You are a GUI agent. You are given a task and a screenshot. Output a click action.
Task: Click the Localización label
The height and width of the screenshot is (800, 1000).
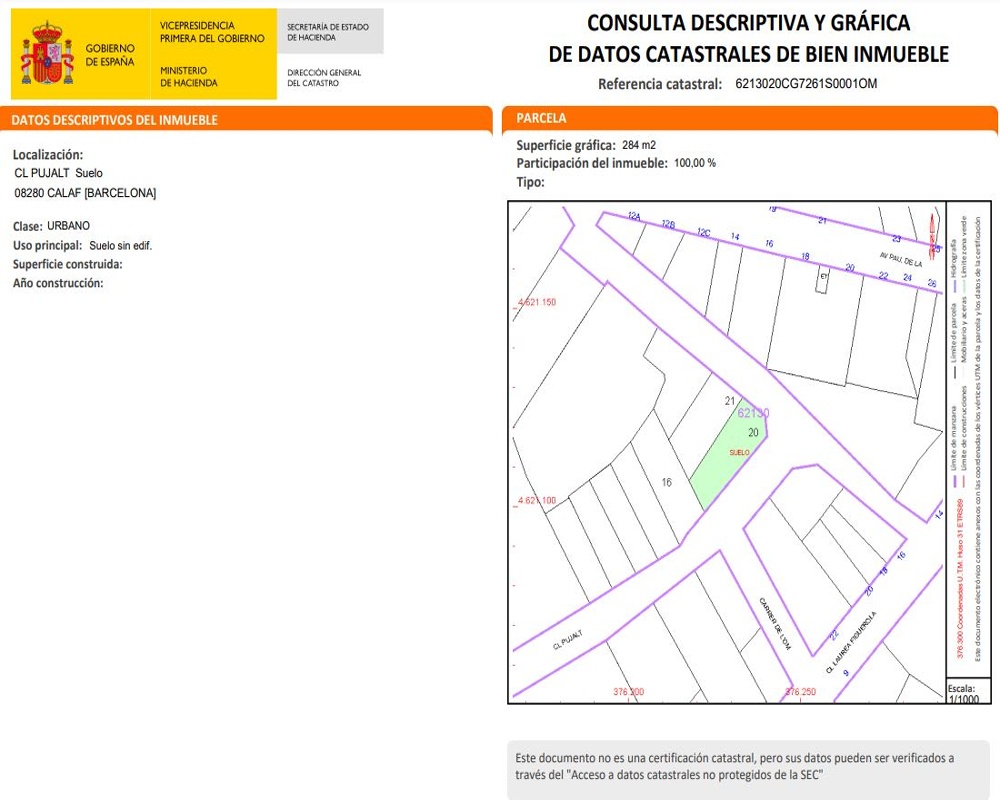point(48,154)
